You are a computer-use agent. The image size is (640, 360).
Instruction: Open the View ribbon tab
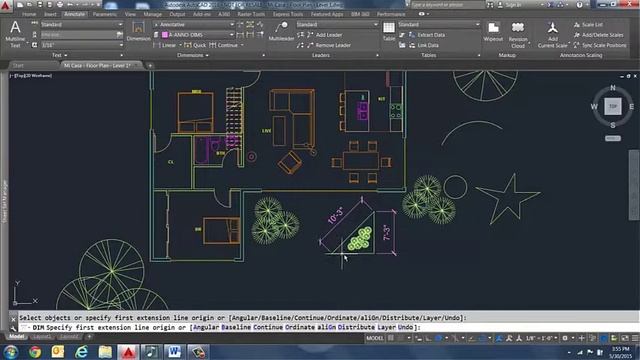coord(130,14)
